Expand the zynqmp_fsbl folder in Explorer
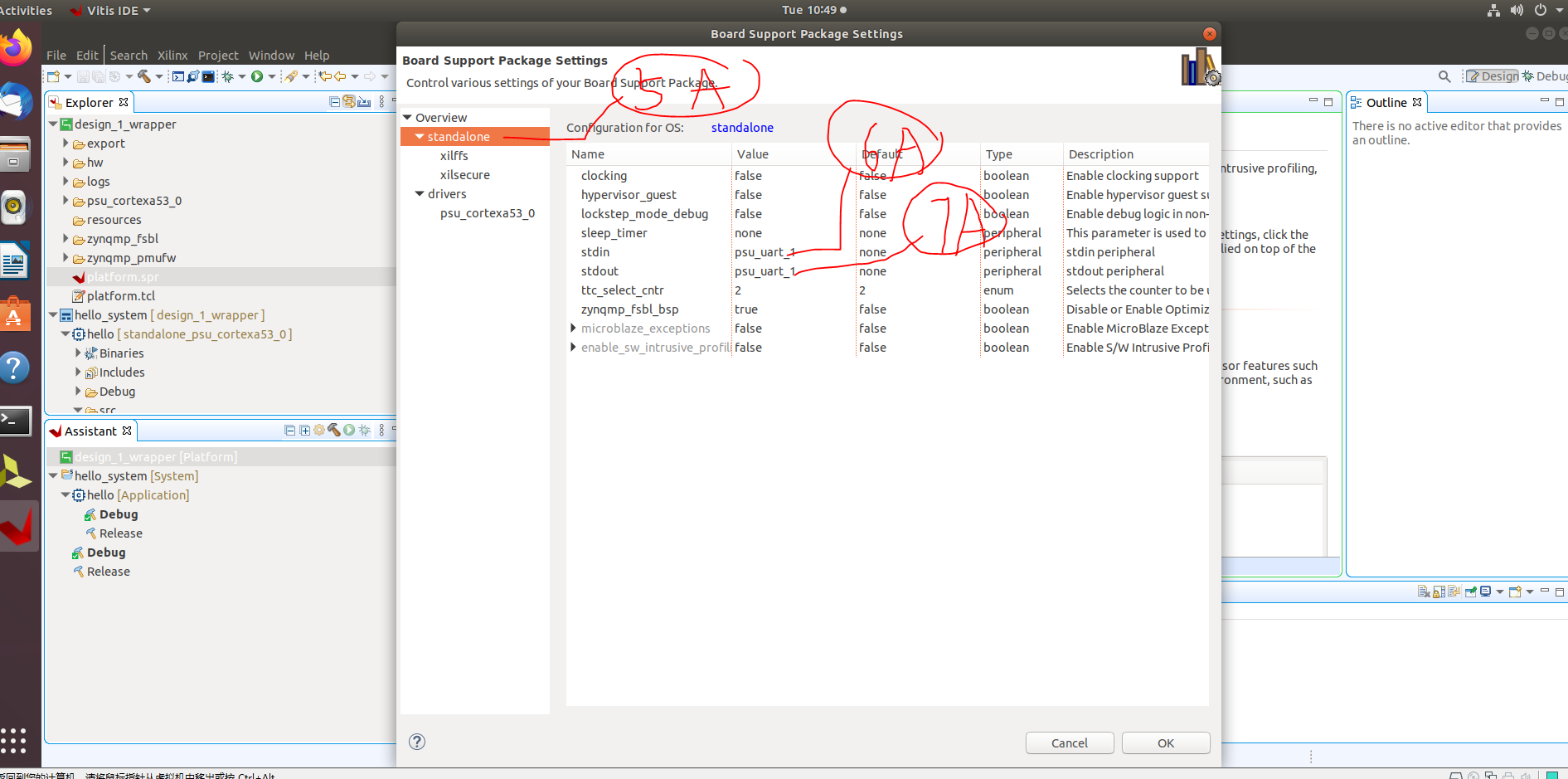The height and width of the screenshot is (779, 1568). [x=66, y=238]
